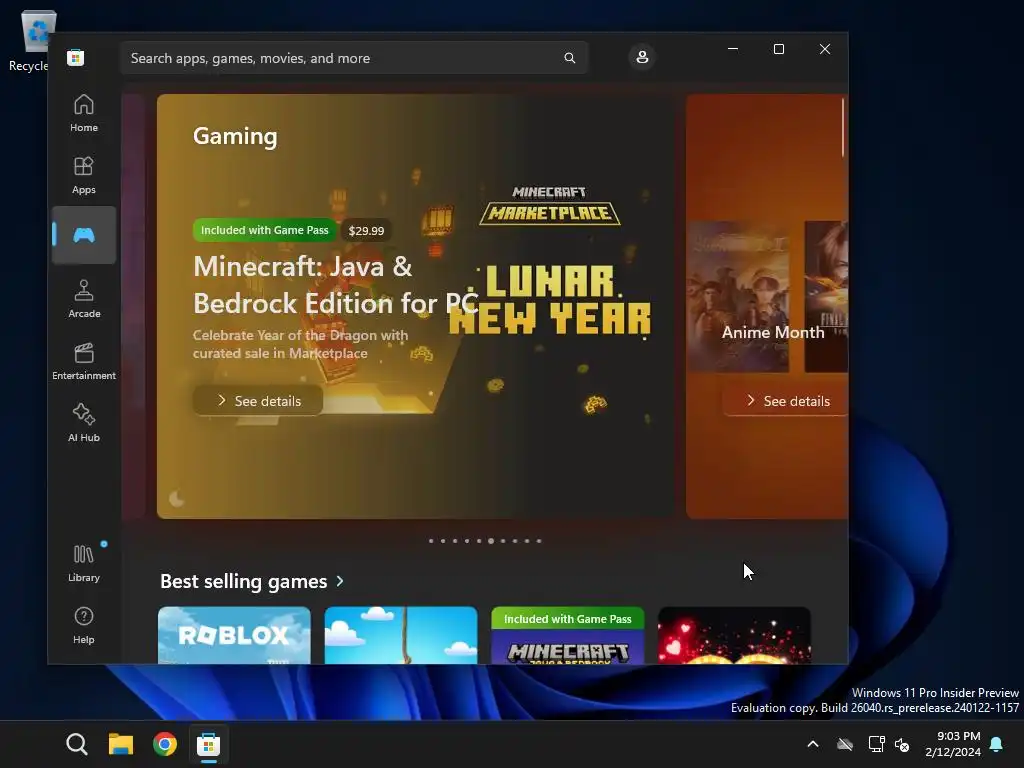This screenshot has width=1024, height=768.
Task: Select the highlighted carousel page dot
Action: tap(491, 541)
